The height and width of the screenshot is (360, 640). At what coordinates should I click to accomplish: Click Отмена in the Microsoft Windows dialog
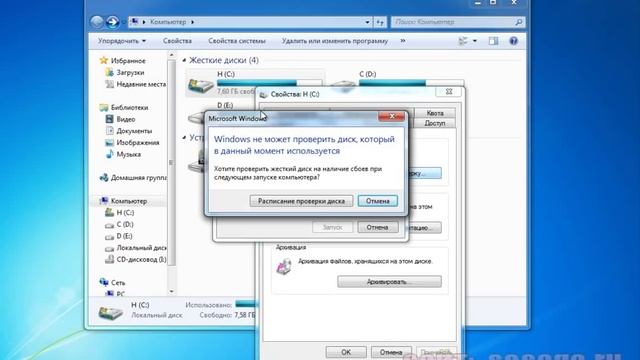click(378, 201)
